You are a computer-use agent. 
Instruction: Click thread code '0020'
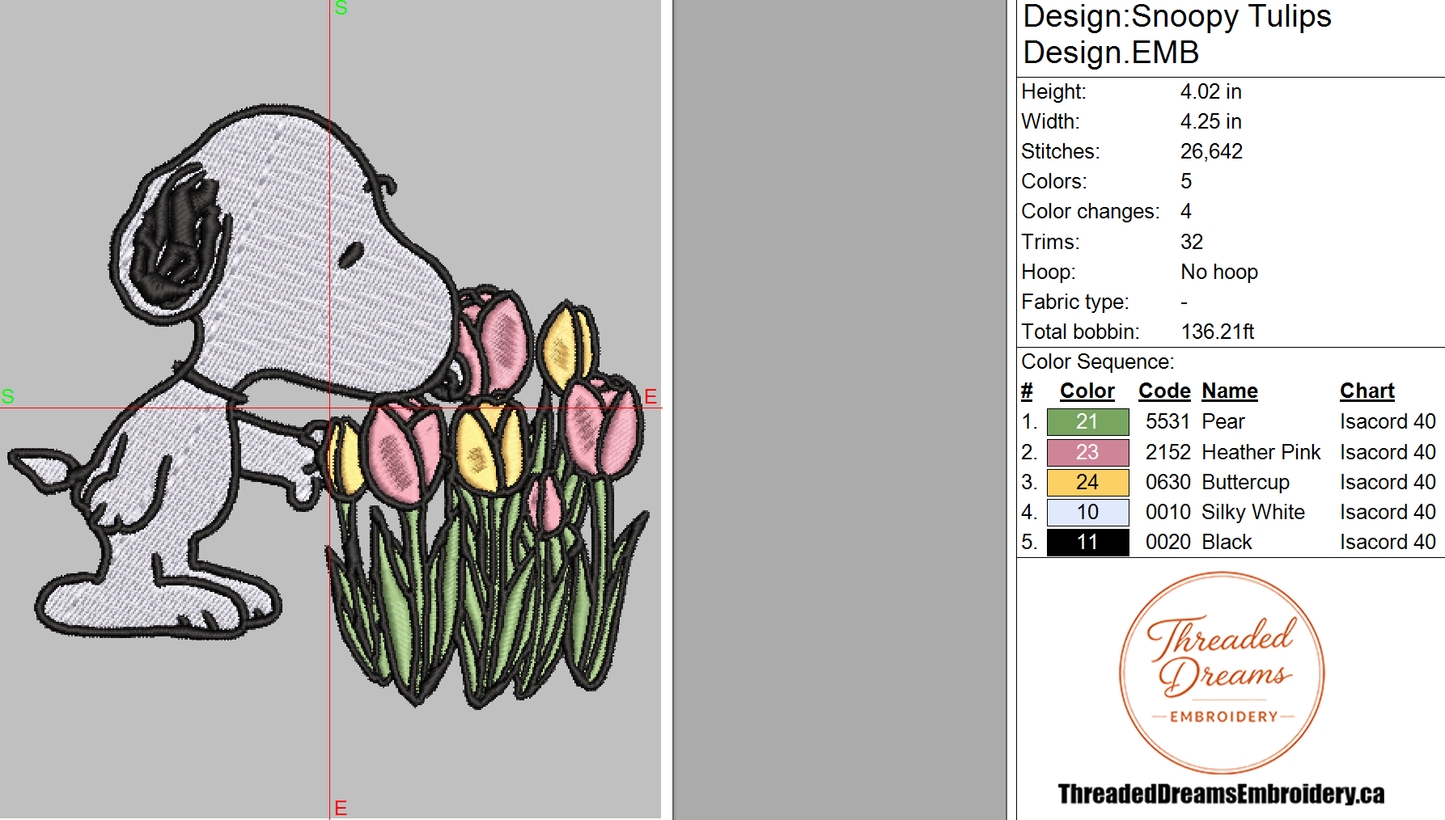tap(1168, 542)
